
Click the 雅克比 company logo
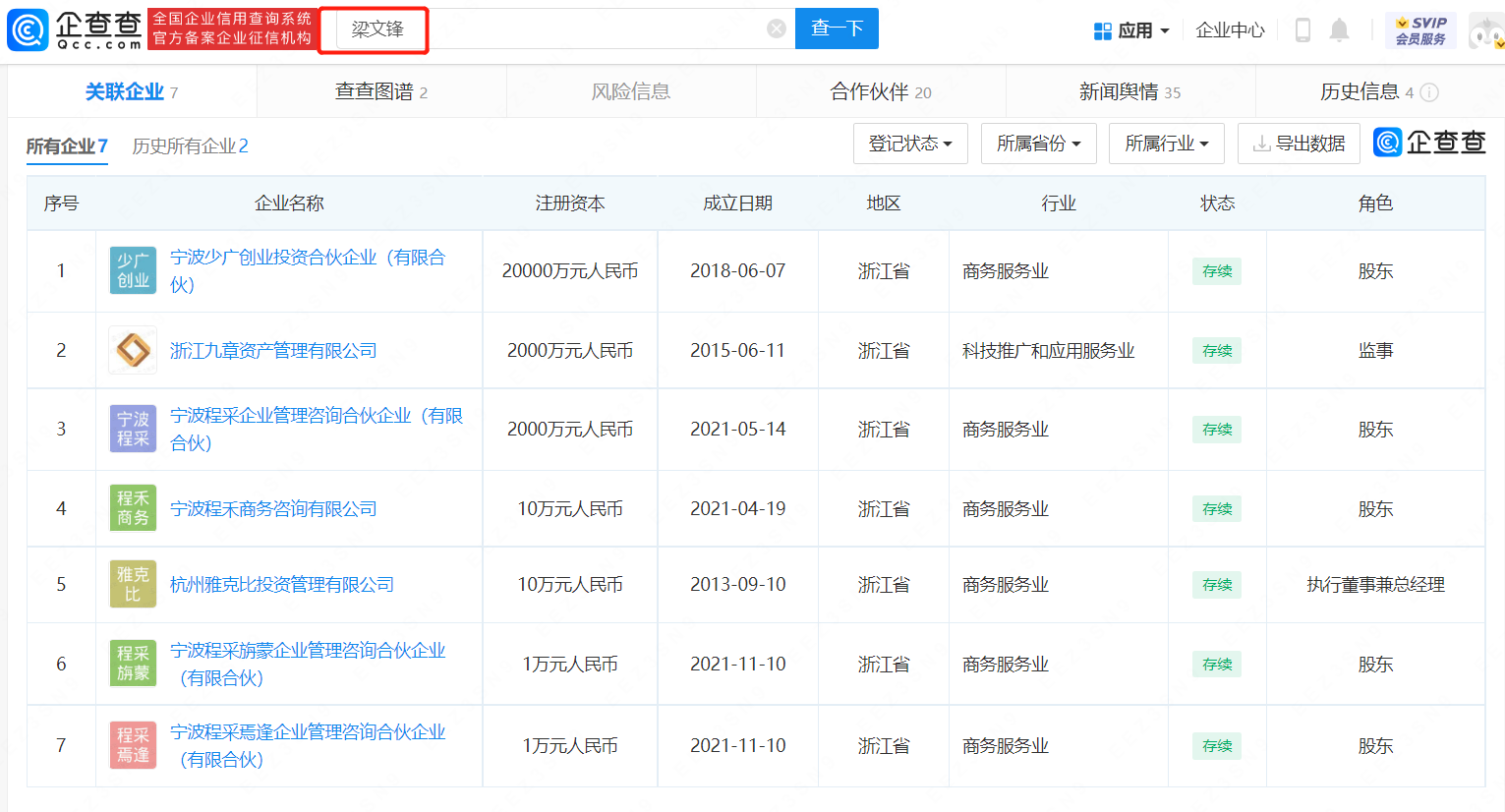click(133, 584)
